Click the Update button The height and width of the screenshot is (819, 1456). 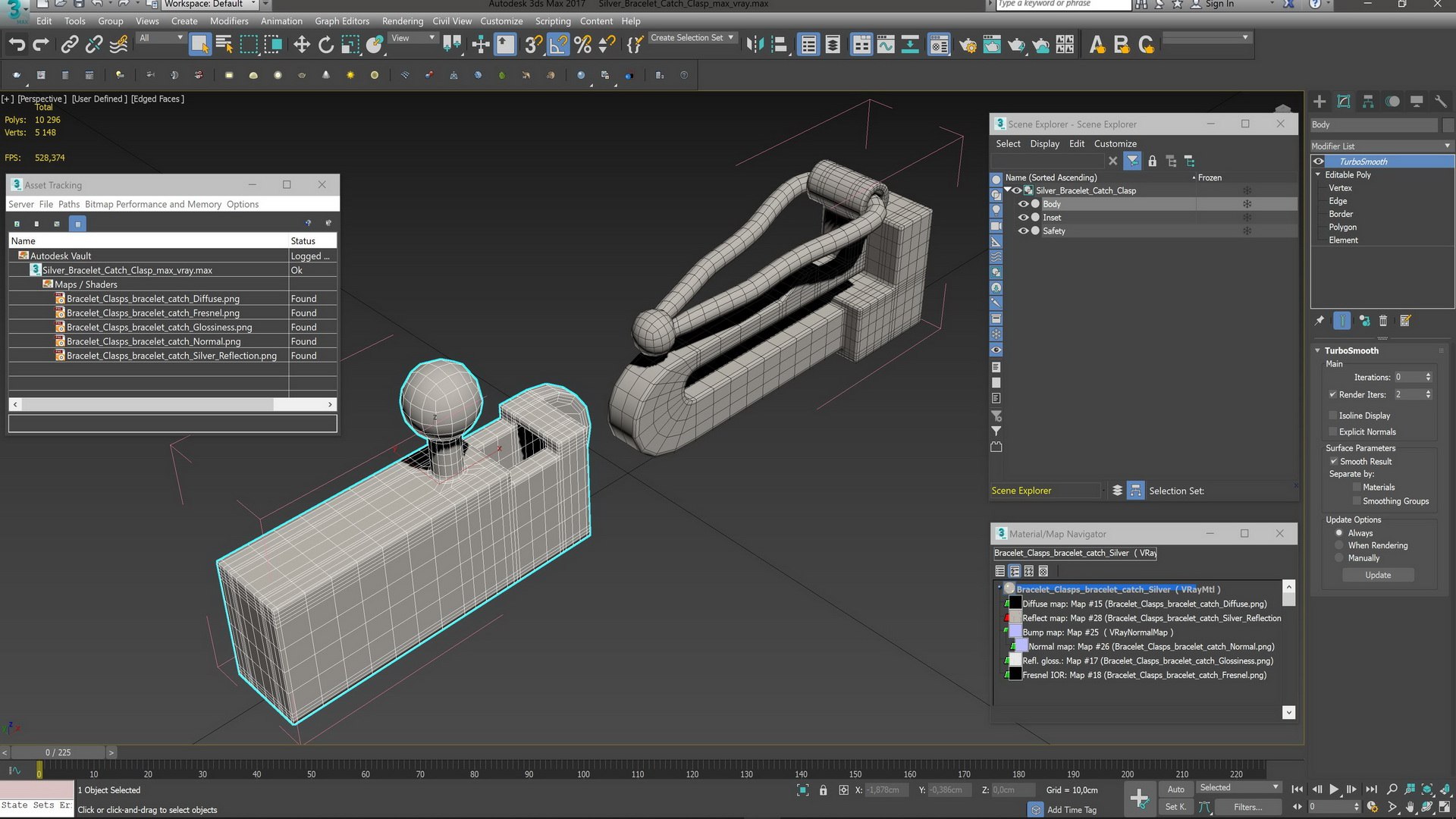click(x=1378, y=575)
